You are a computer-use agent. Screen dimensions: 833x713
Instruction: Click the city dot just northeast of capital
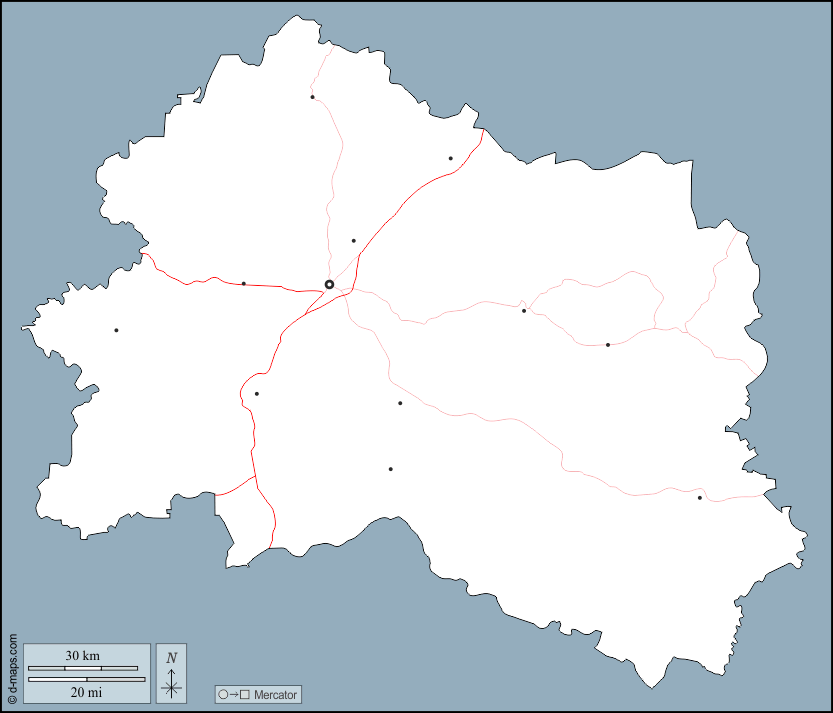(353, 240)
